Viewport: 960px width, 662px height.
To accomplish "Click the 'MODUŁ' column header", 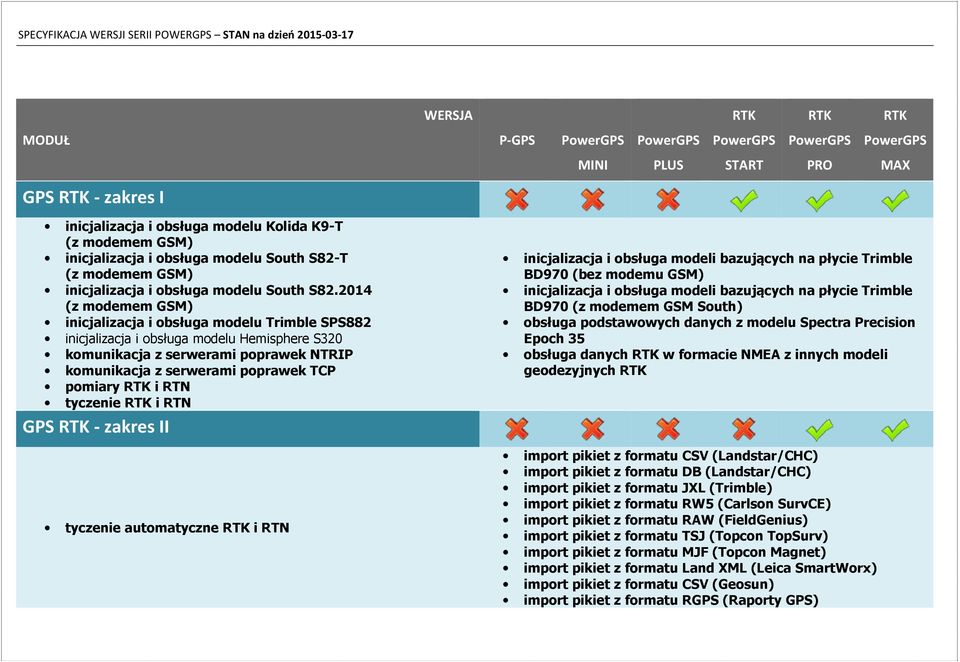I will tap(46, 140).
